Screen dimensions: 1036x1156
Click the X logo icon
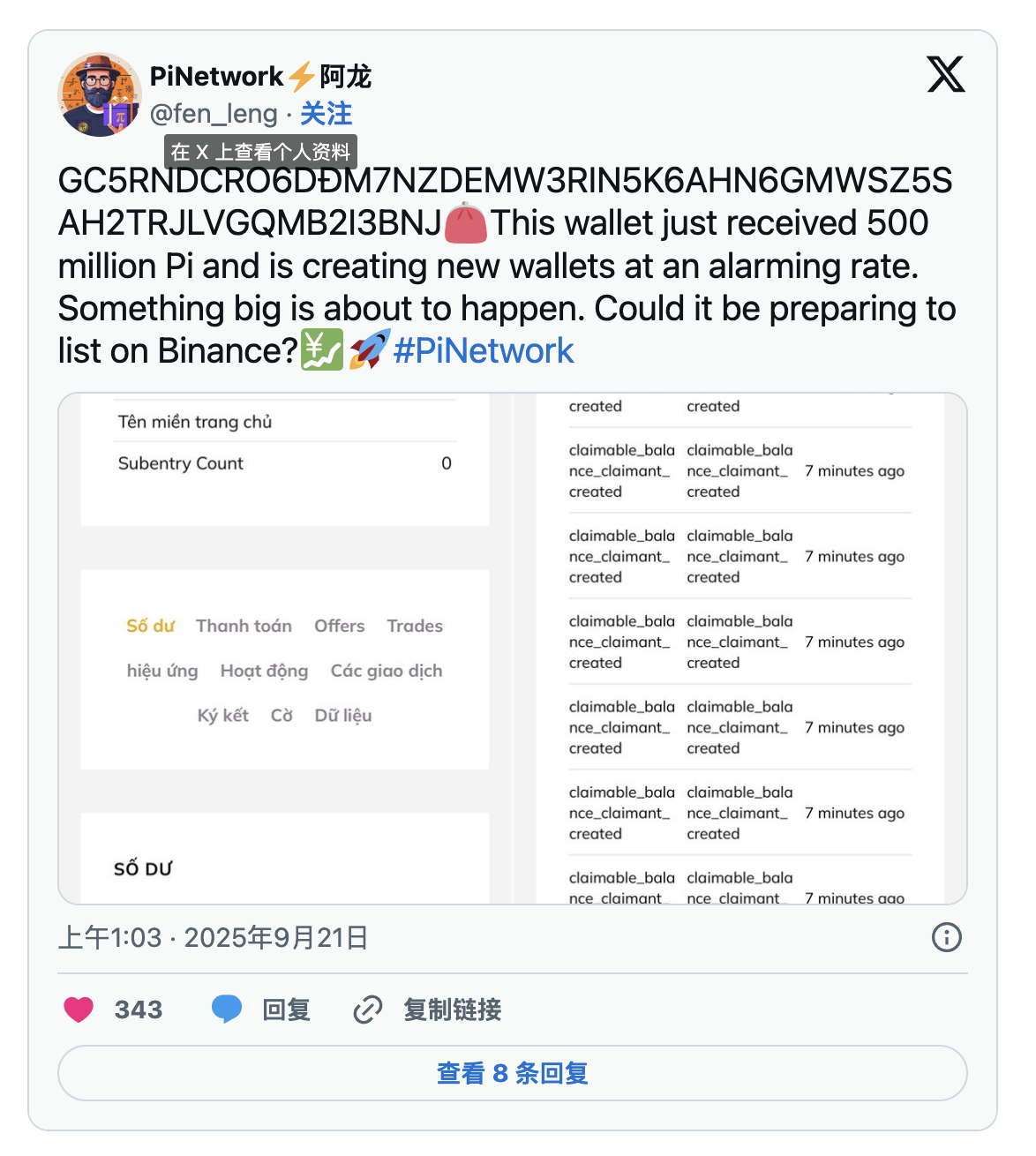click(946, 74)
